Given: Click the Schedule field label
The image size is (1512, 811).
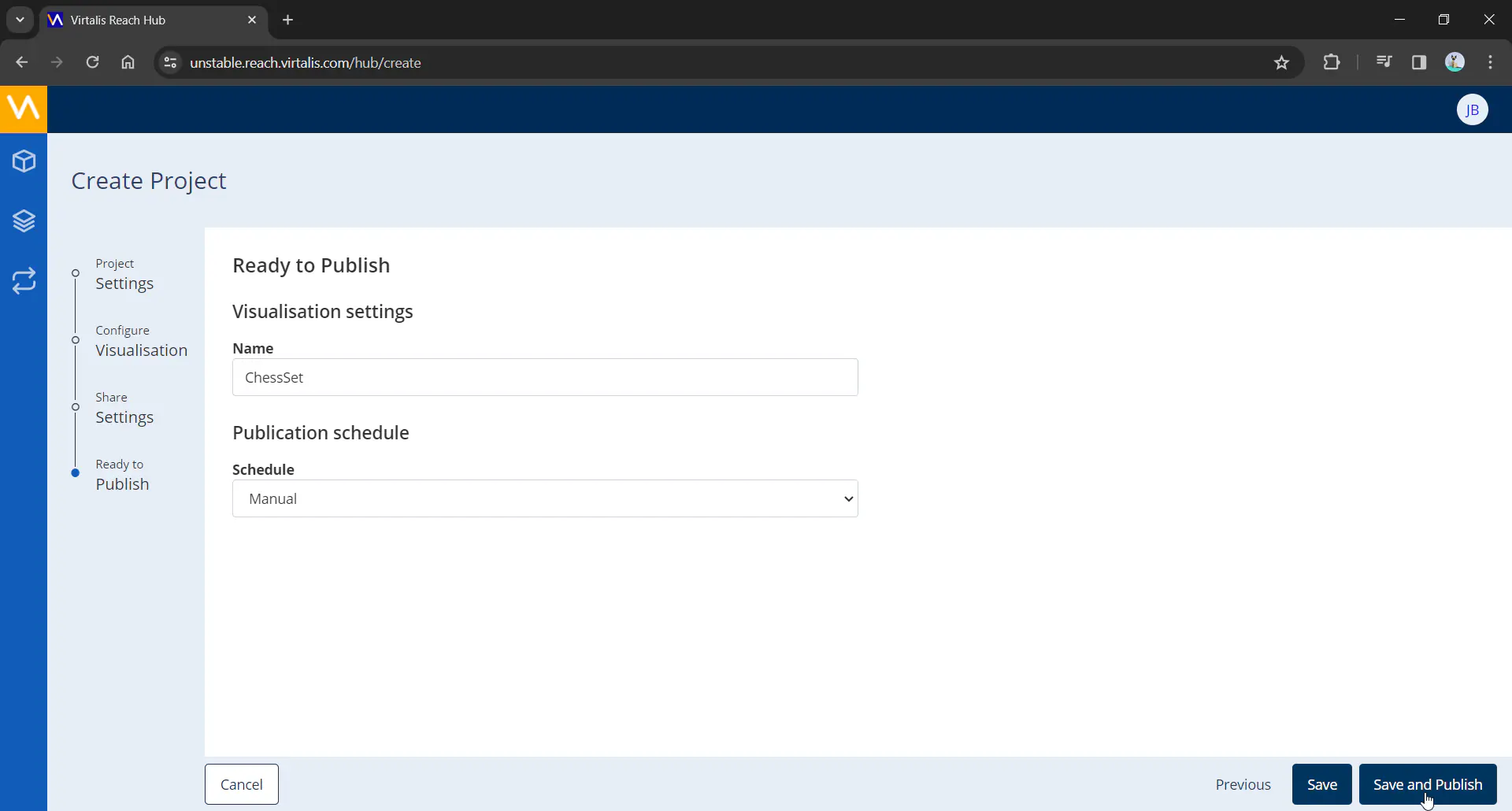Looking at the screenshot, I should click(263, 469).
